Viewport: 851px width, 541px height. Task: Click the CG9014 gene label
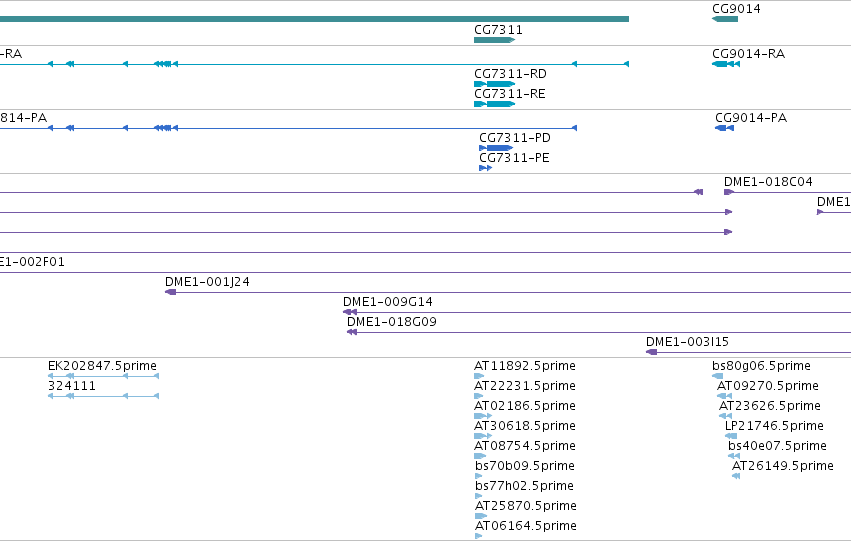[736, 9]
